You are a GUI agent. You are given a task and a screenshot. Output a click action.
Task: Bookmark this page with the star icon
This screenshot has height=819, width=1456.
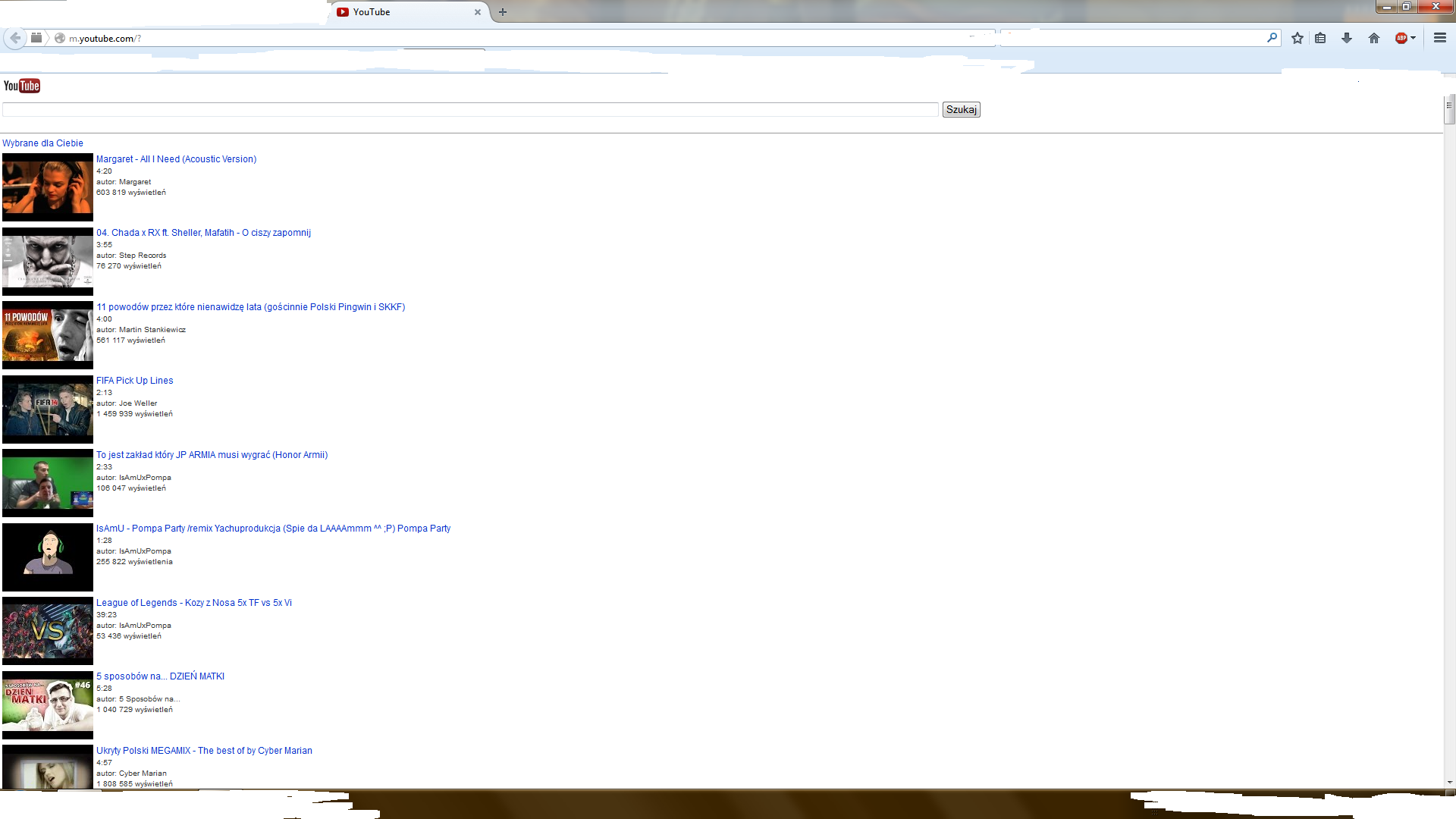coord(1298,38)
